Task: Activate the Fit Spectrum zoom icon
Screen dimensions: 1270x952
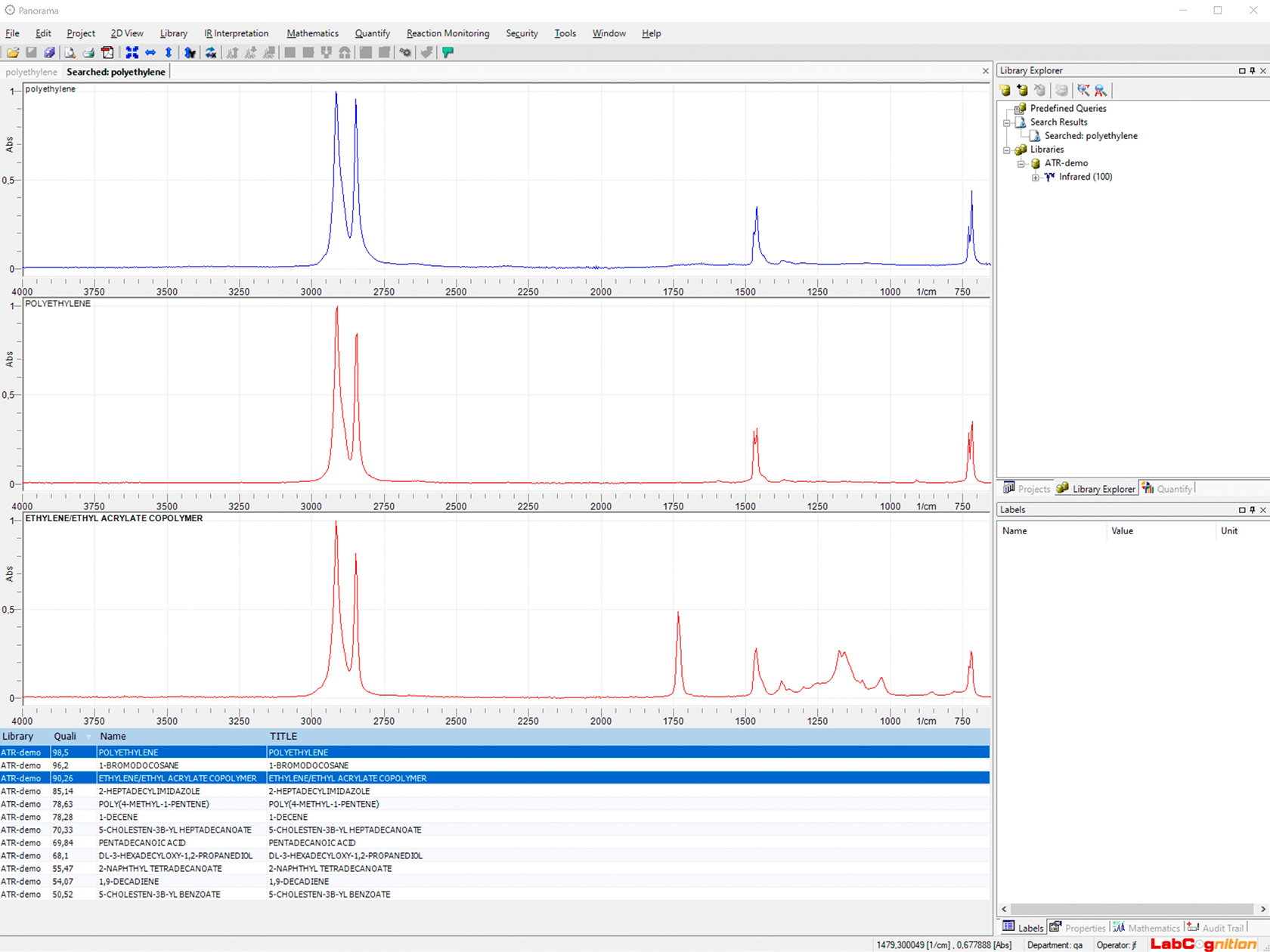Action: click(x=132, y=52)
